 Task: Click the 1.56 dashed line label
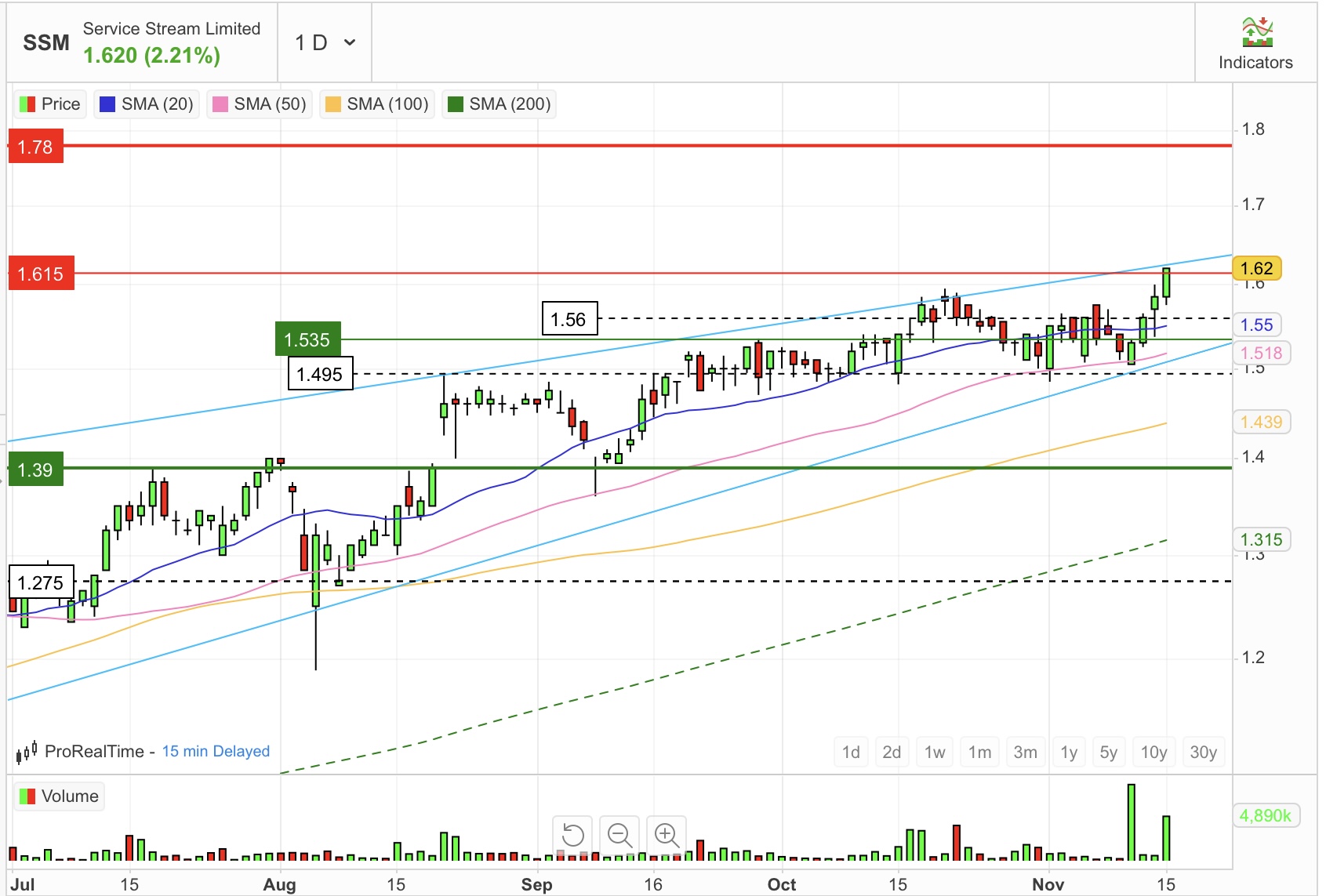pyautogui.click(x=569, y=319)
